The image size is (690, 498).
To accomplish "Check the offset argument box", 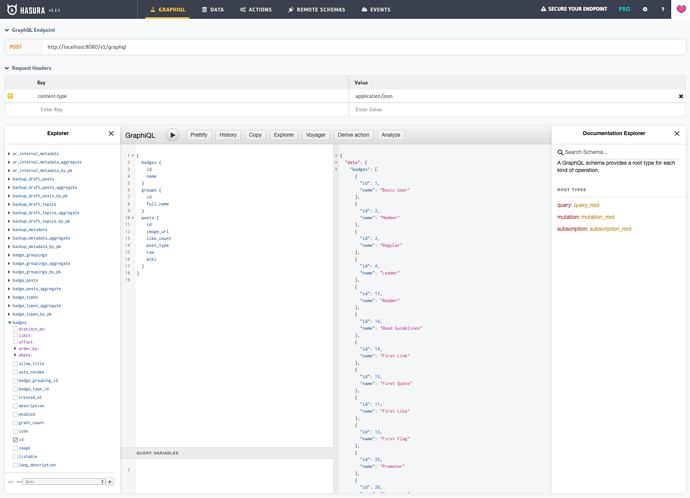I will pyautogui.click(x=15, y=342).
